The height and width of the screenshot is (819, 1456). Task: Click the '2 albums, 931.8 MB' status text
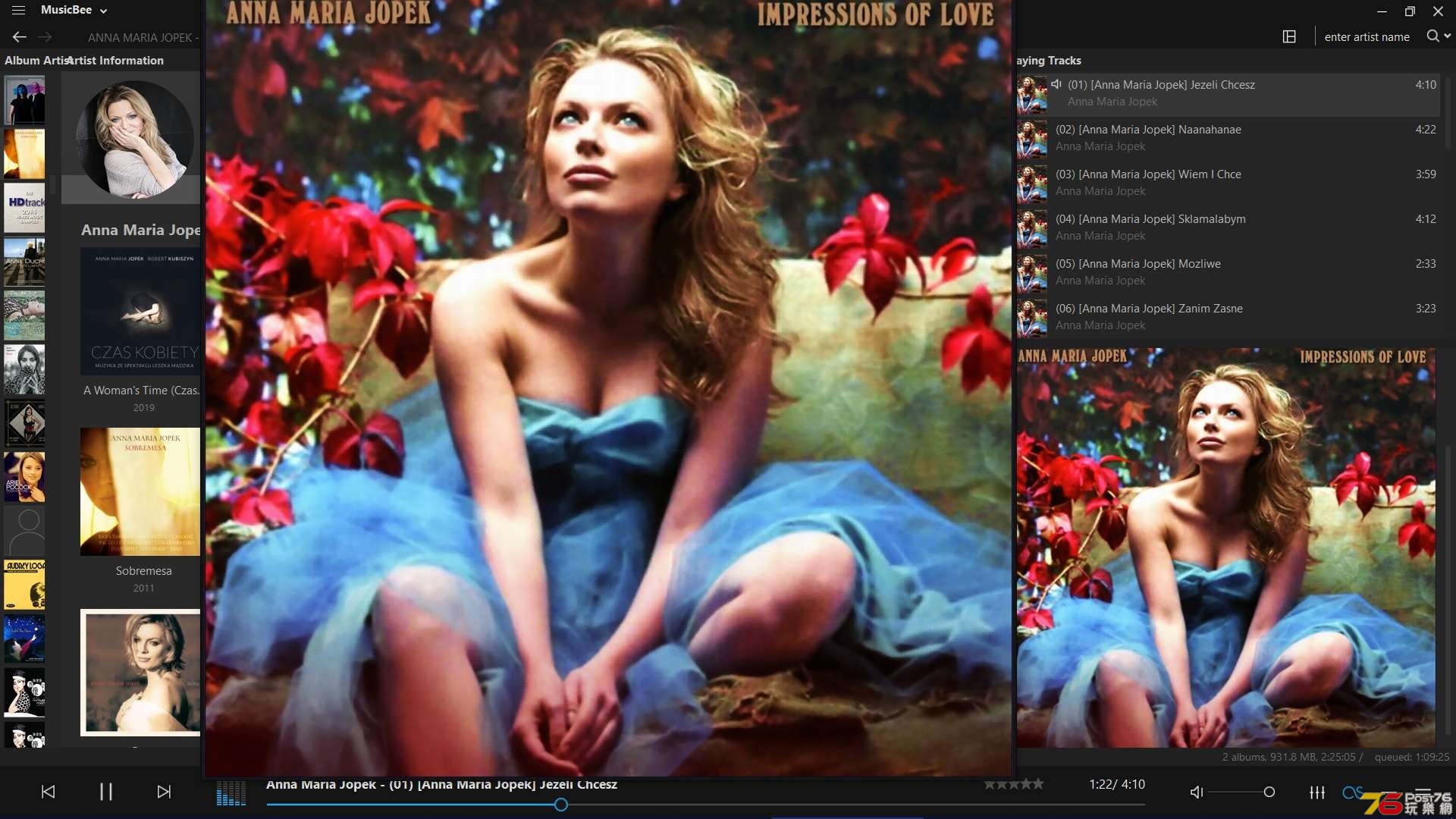pos(1292,757)
